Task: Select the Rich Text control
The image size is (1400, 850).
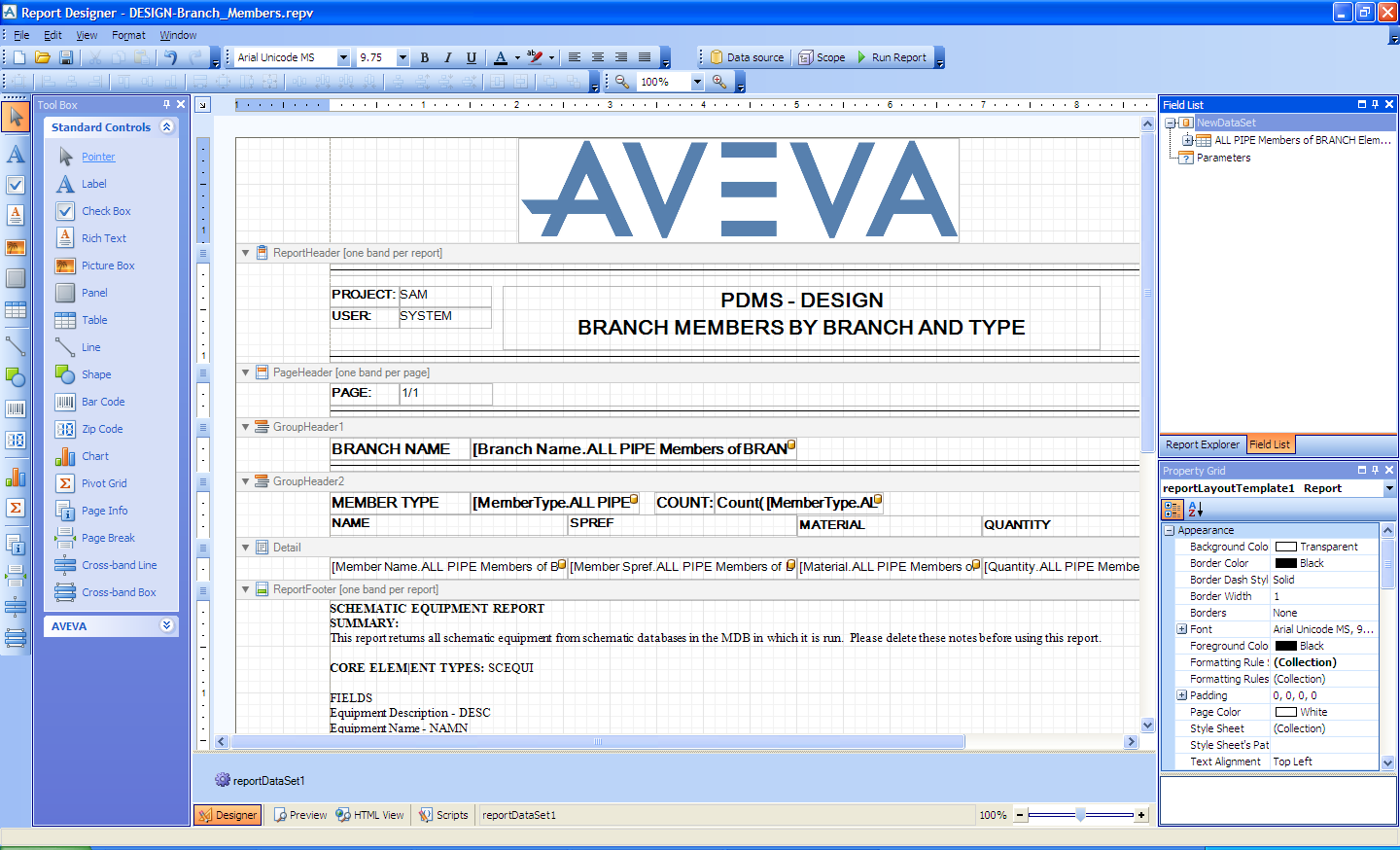Action: [103, 238]
